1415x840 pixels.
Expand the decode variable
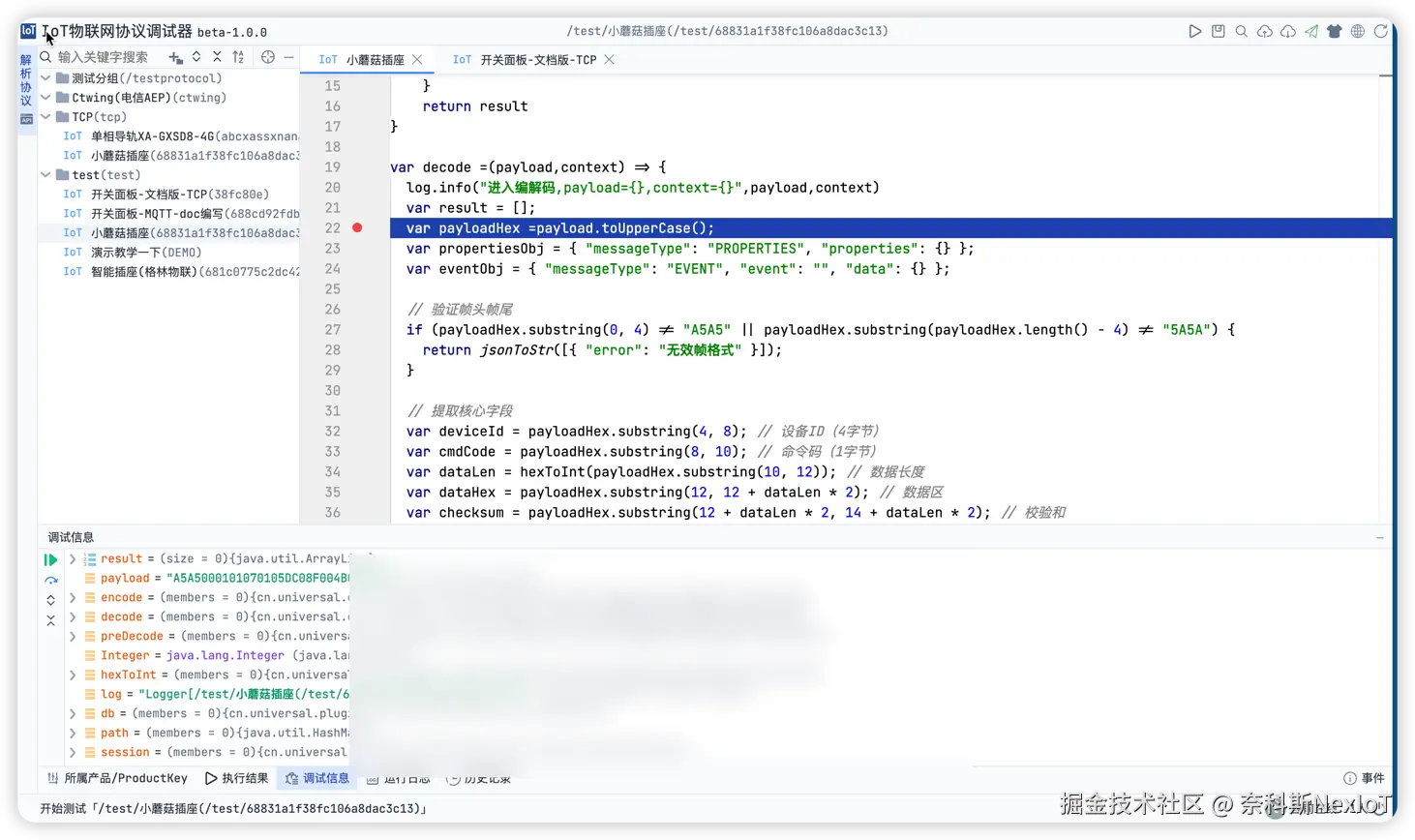pos(72,617)
